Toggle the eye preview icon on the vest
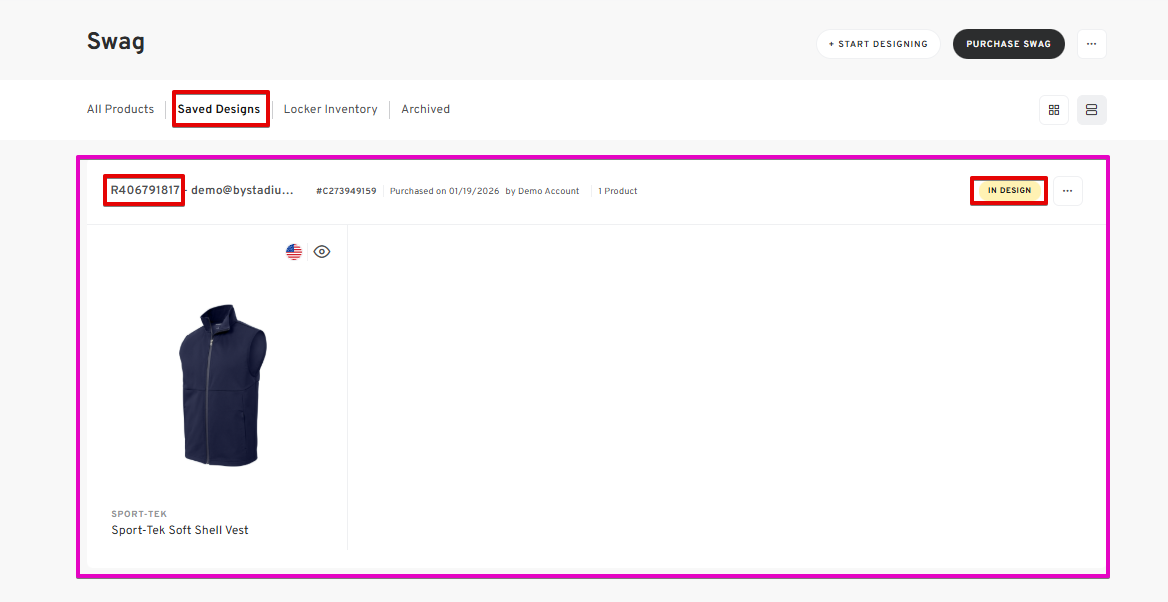Image resolution: width=1168 pixels, height=602 pixels. tap(322, 252)
